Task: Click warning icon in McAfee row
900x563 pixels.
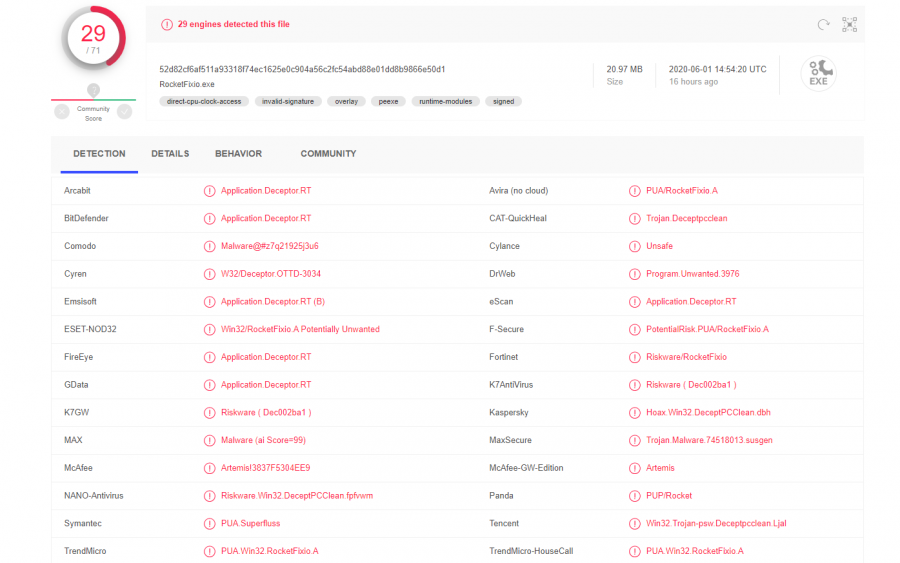Action: tap(210, 468)
